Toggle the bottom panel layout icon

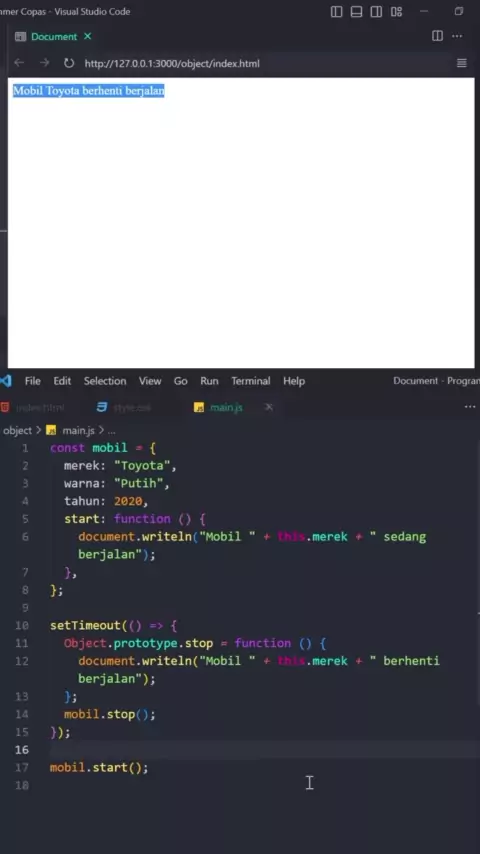point(356,11)
